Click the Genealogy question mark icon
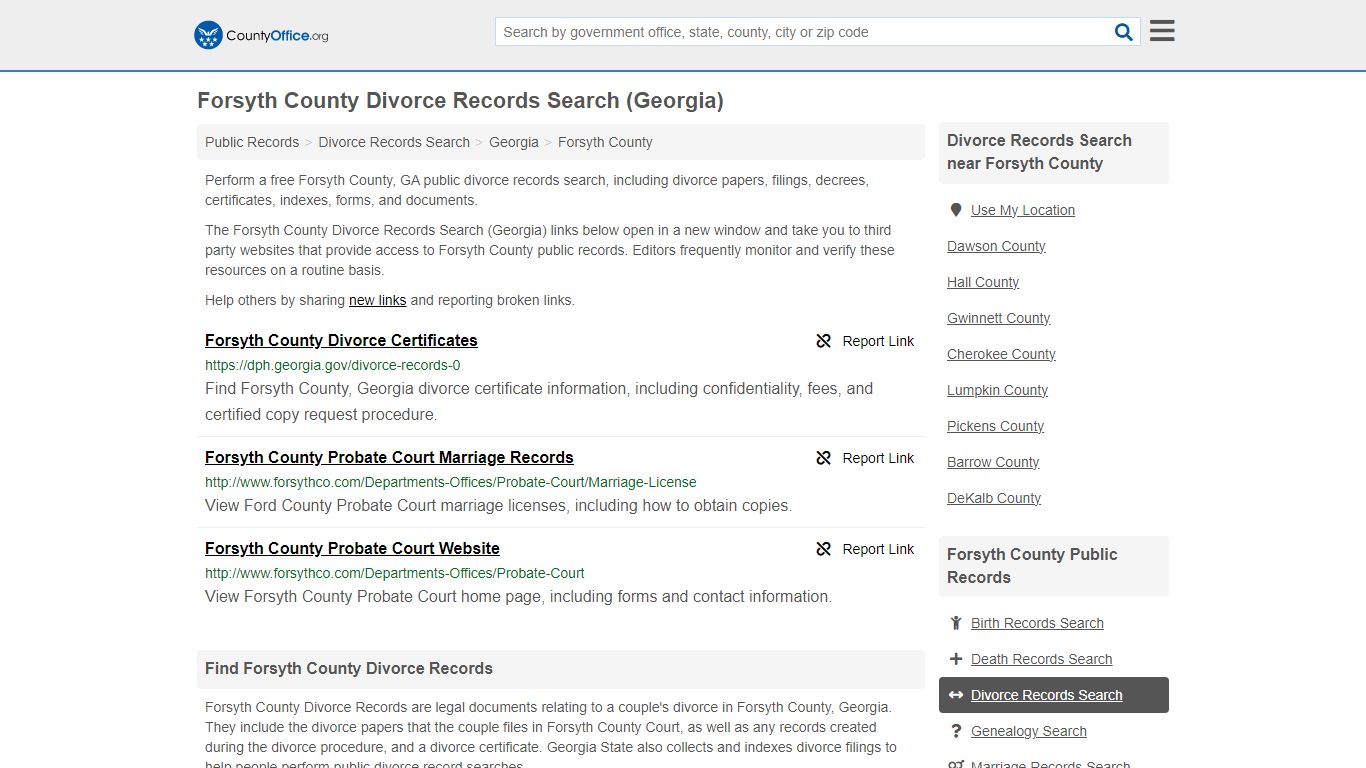 point(956,731)
